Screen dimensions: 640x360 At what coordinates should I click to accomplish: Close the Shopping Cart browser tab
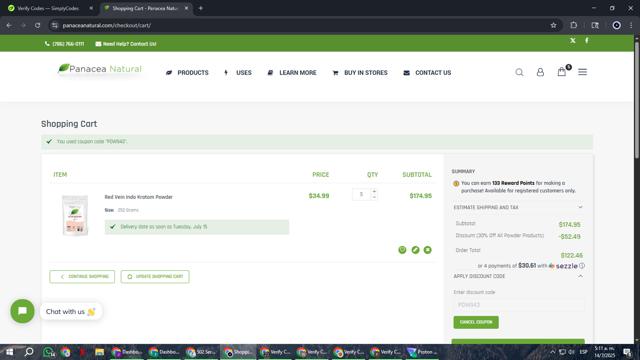[x=186, y=8]
